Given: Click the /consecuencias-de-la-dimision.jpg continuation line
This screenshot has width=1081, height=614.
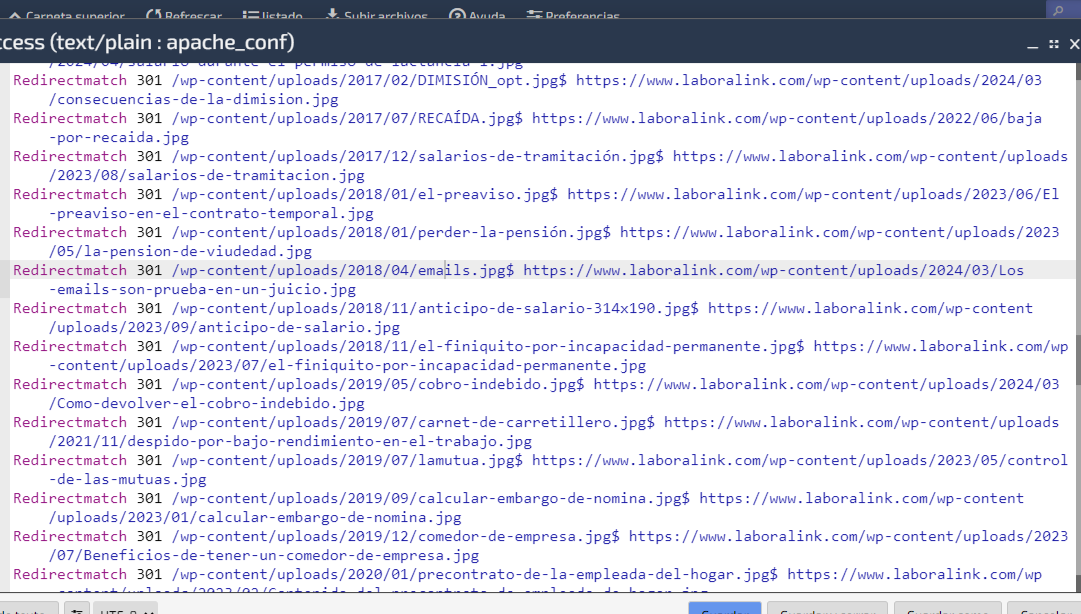Looking at the screenshot, I should (x=194, y=99).
